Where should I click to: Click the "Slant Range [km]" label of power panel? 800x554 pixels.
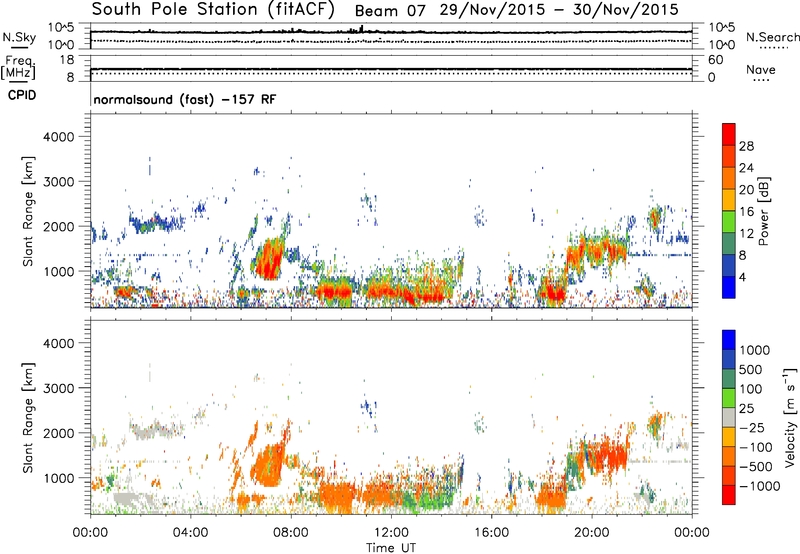[x=28, y=211]
